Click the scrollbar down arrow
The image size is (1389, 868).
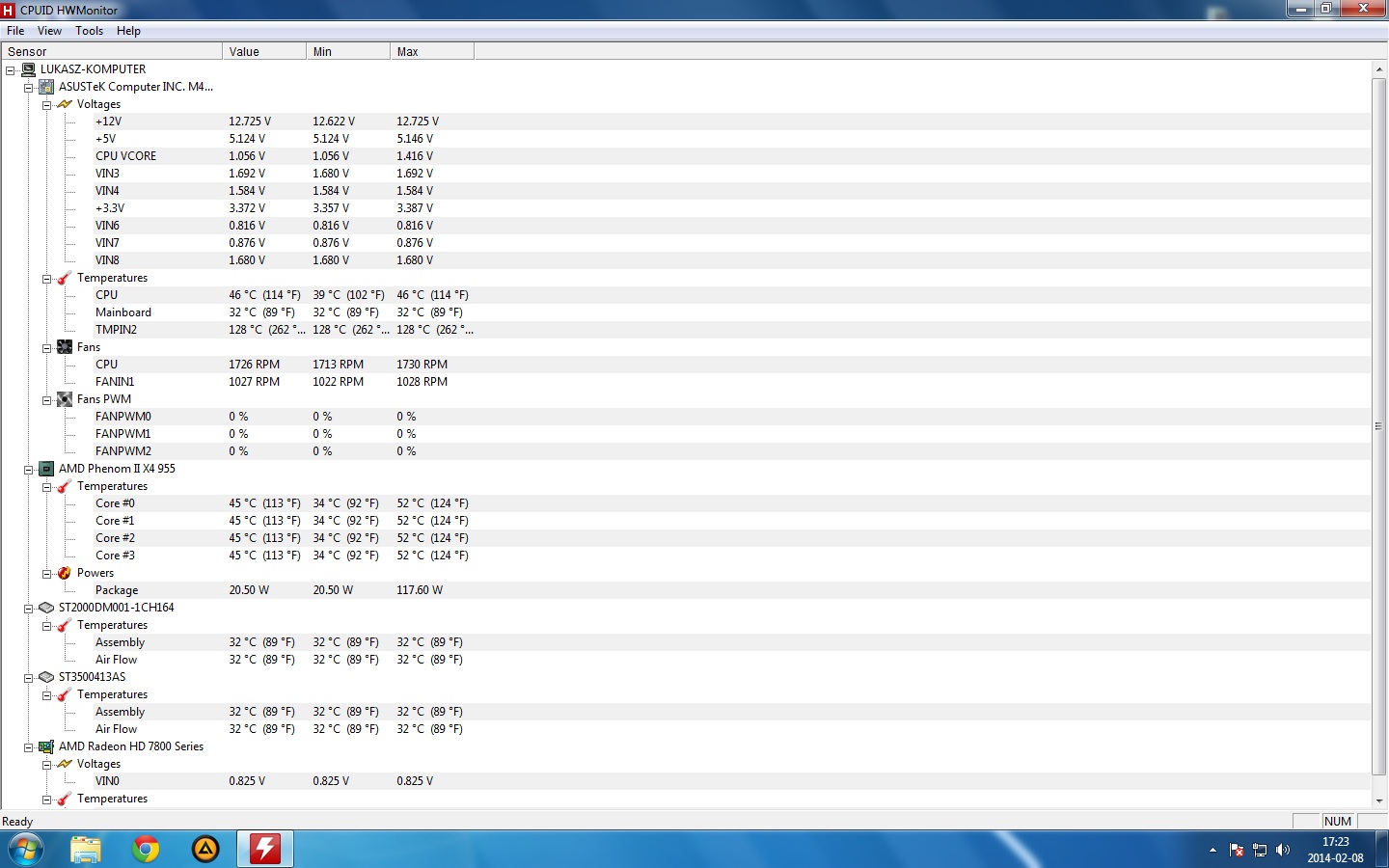(x=1378, y=800)
